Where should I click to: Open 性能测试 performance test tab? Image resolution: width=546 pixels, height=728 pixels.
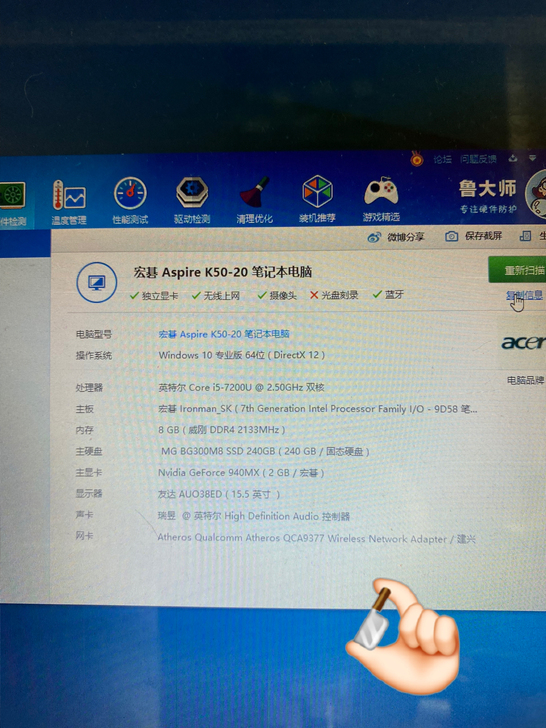(130, 201)
